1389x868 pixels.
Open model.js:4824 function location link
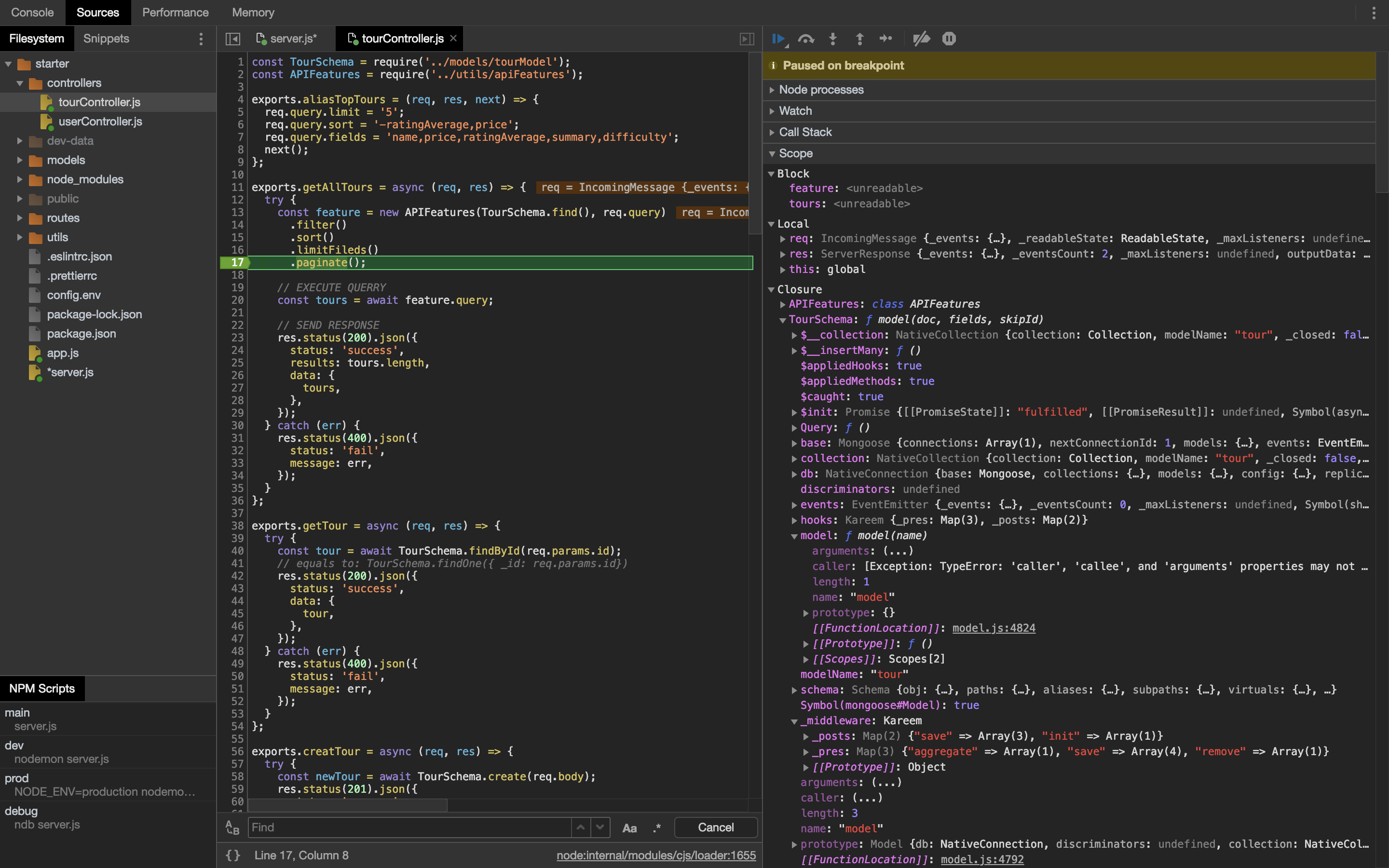pos(994,628)
